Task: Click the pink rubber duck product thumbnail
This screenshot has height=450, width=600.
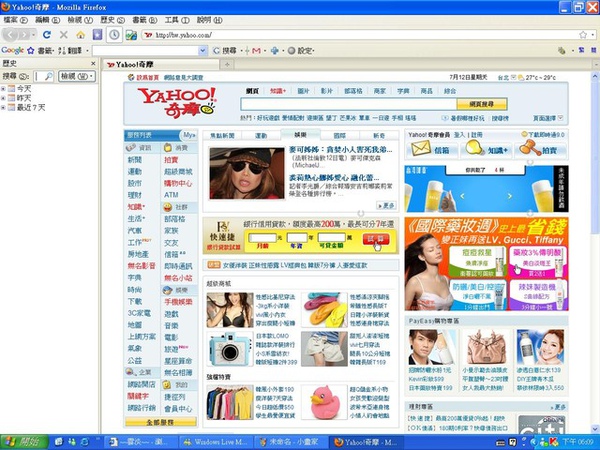Action: coord(324,403)
